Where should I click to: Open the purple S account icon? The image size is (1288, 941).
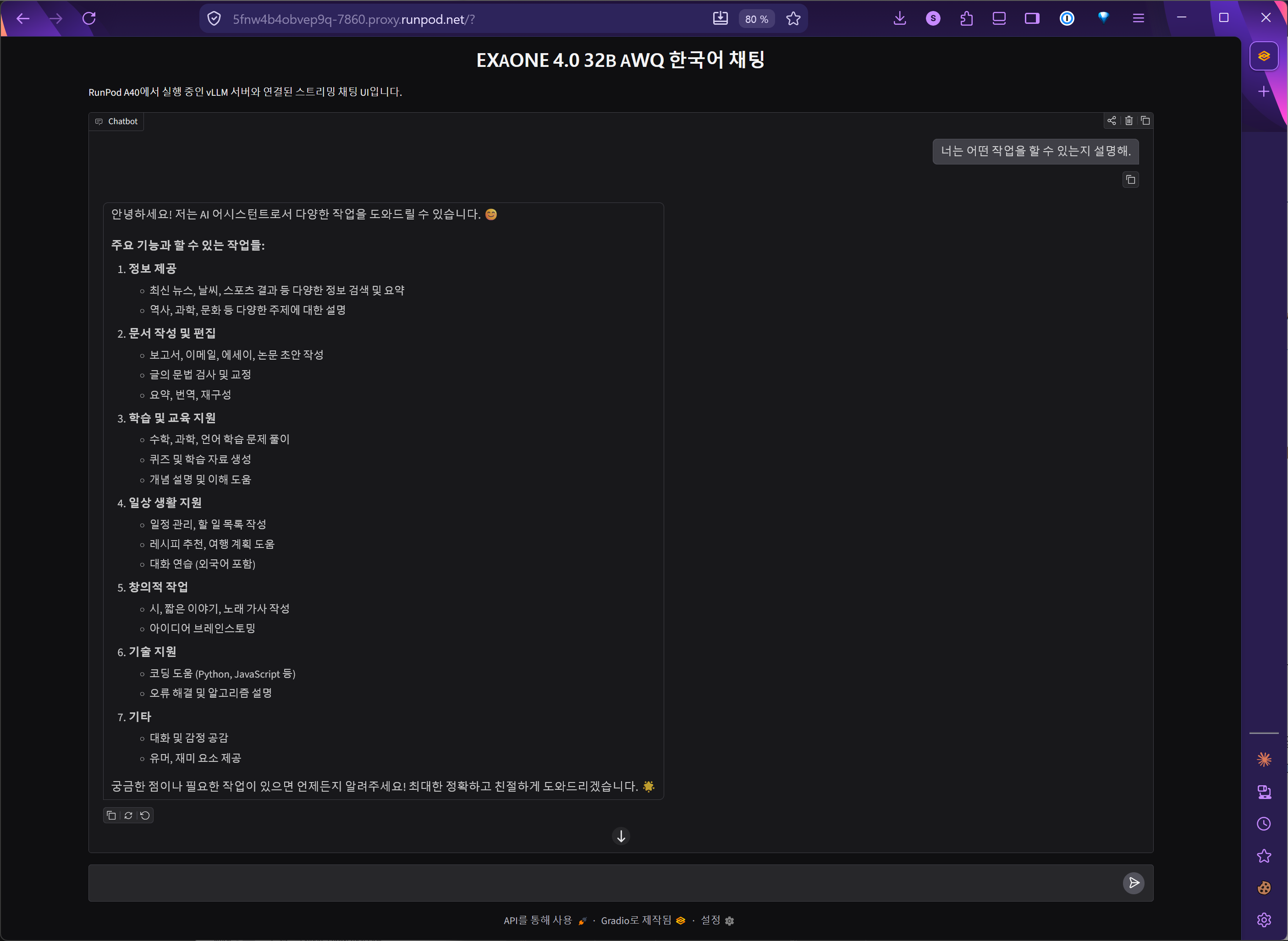pyautogui.click(x=933, y=19)
